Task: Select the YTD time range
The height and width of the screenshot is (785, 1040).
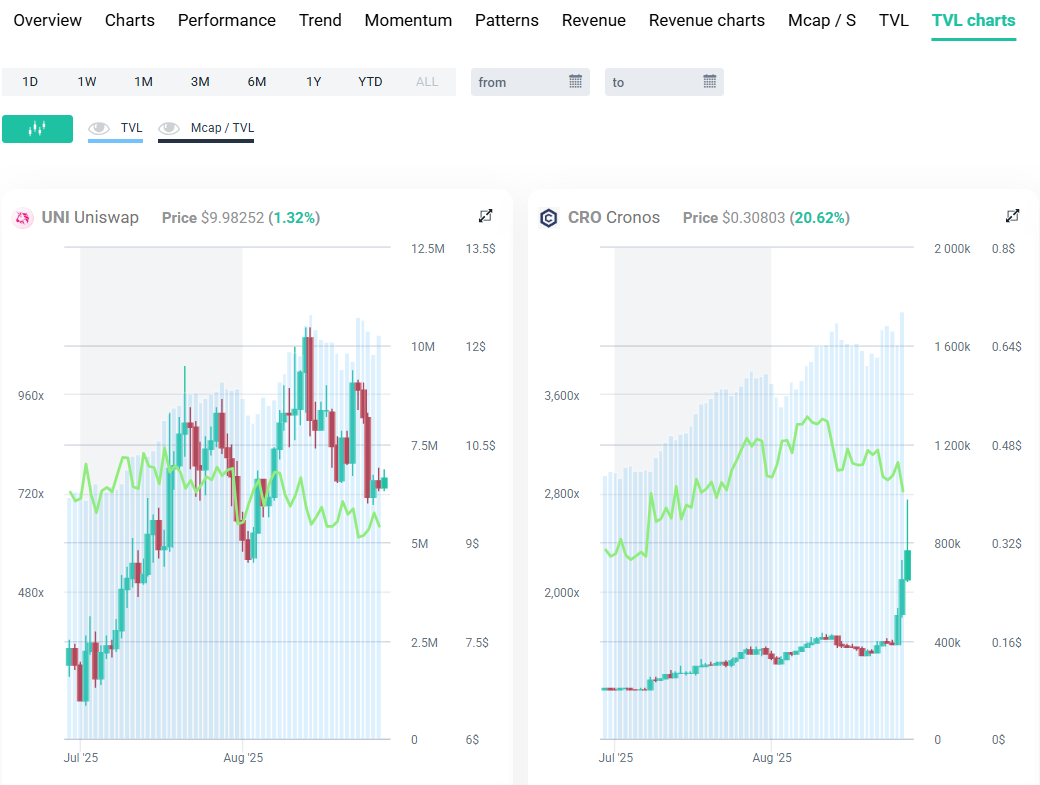Action: (x=370, y=82)
